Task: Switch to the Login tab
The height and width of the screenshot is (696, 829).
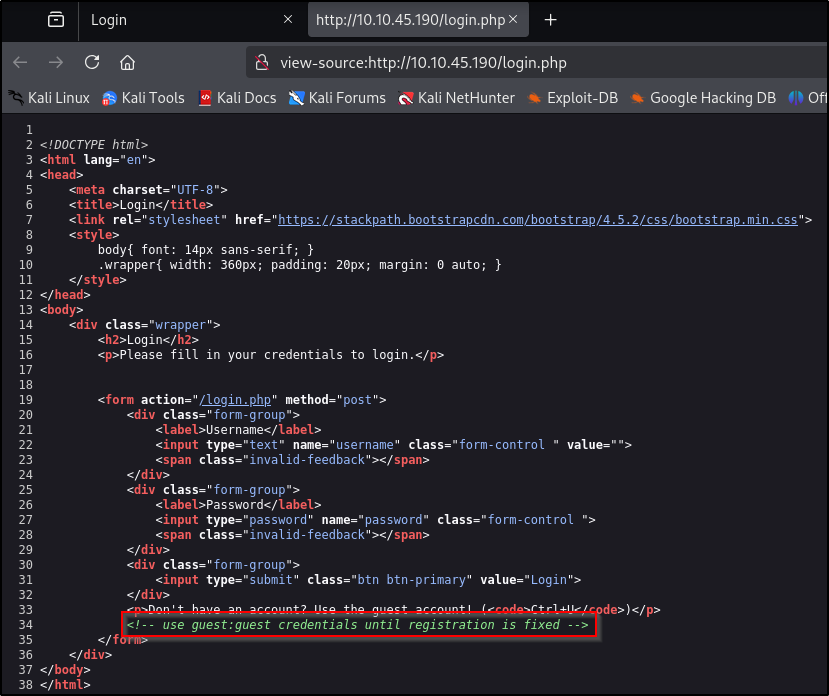Action: coord(180,20)
